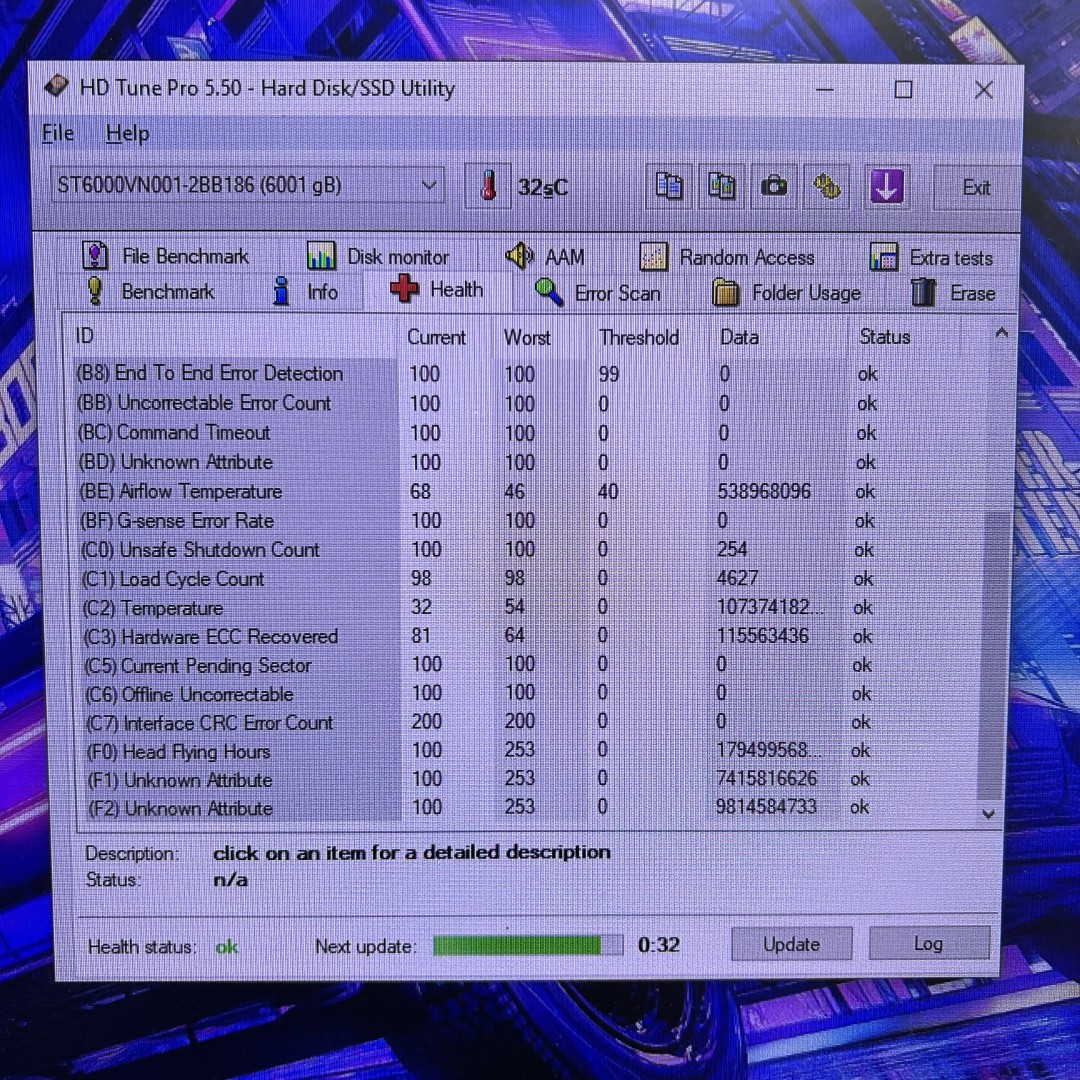
Task: Select the Hardware ECC Recovered row
Action: point(228,637)
